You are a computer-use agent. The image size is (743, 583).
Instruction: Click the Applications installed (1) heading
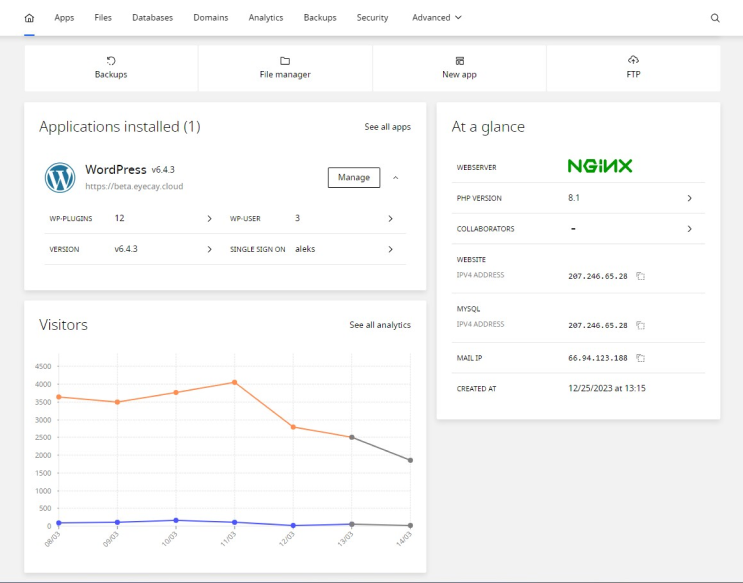[x=120, y=127]
